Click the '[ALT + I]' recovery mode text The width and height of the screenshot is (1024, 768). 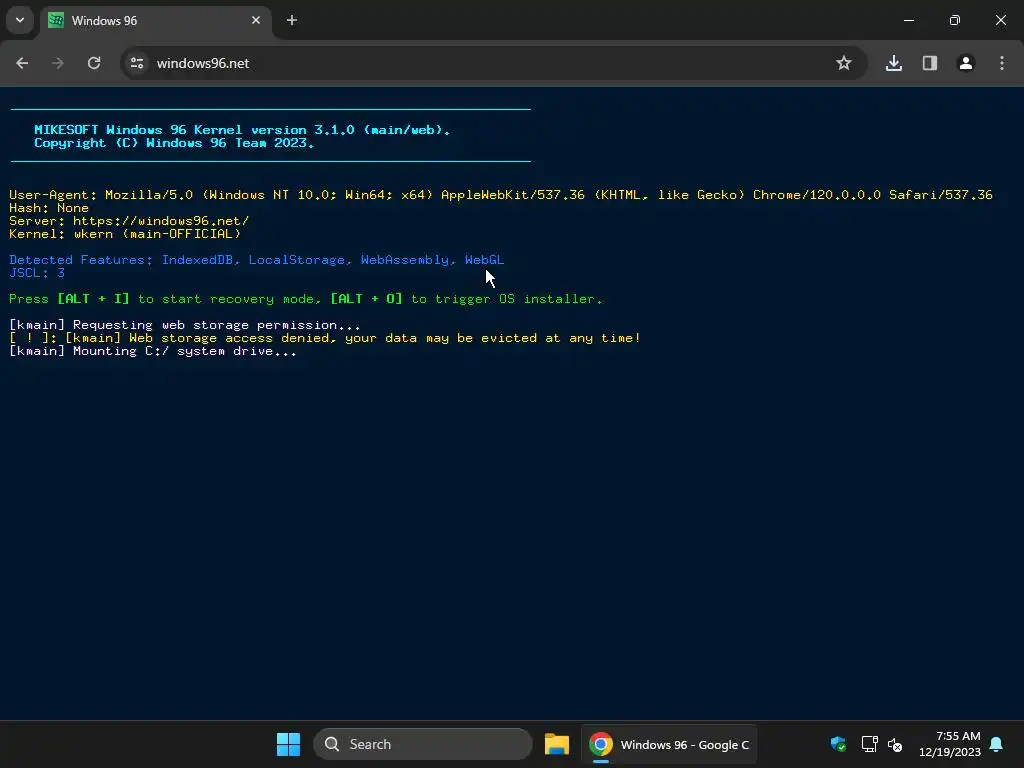point(93,299)
